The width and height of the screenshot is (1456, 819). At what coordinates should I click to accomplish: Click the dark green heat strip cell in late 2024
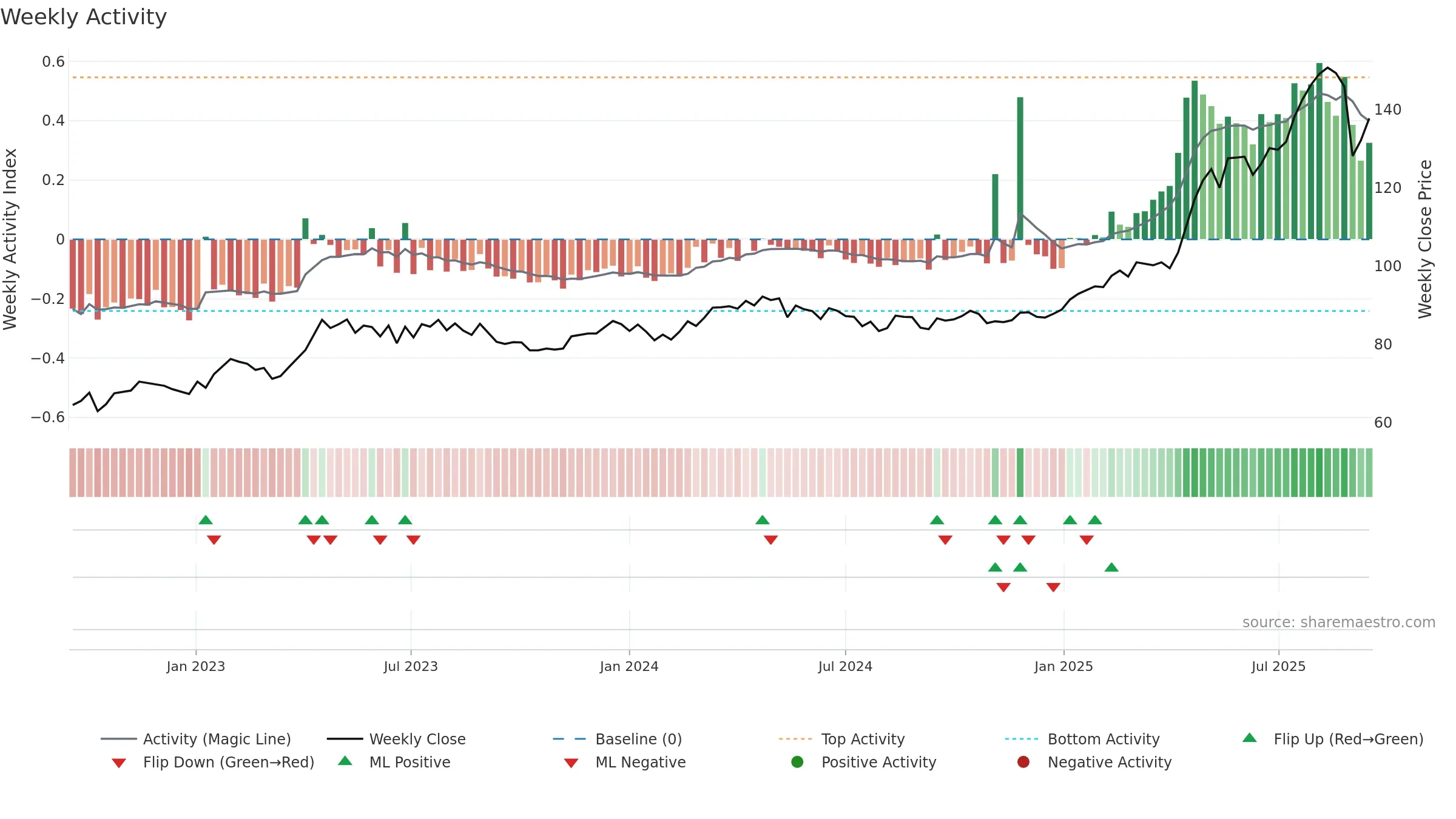click(1020, 473)
